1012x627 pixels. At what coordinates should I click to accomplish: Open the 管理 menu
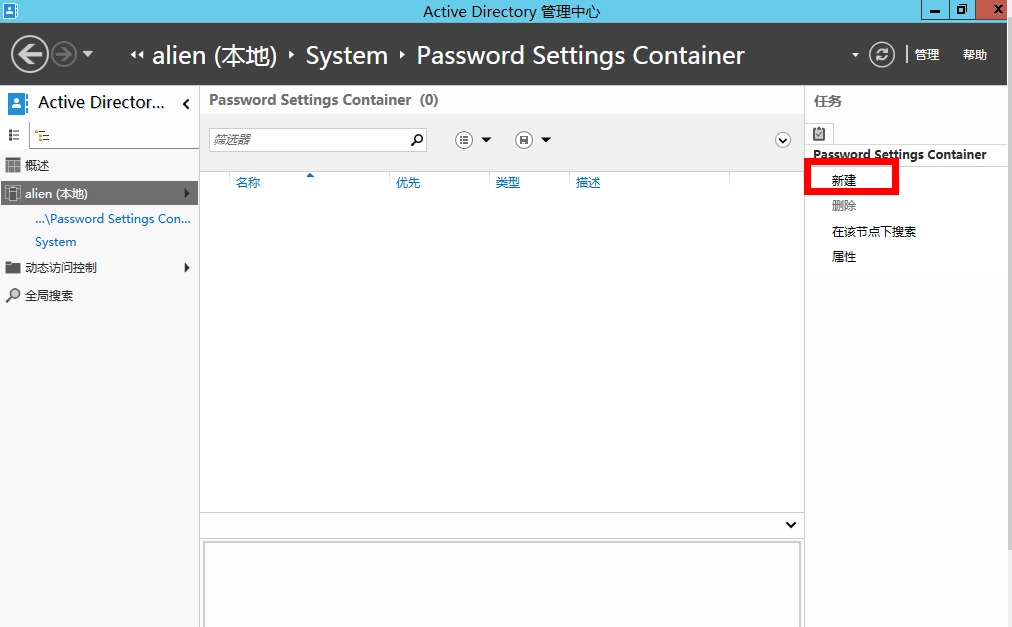point(927,55)
